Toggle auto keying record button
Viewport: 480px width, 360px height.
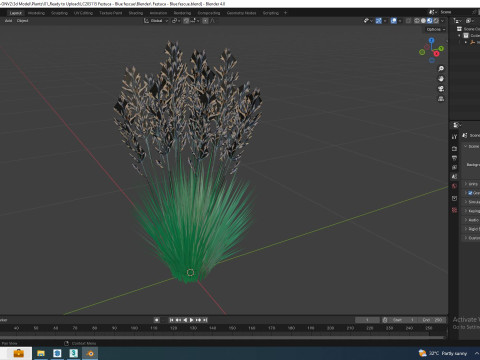(156, 320)
